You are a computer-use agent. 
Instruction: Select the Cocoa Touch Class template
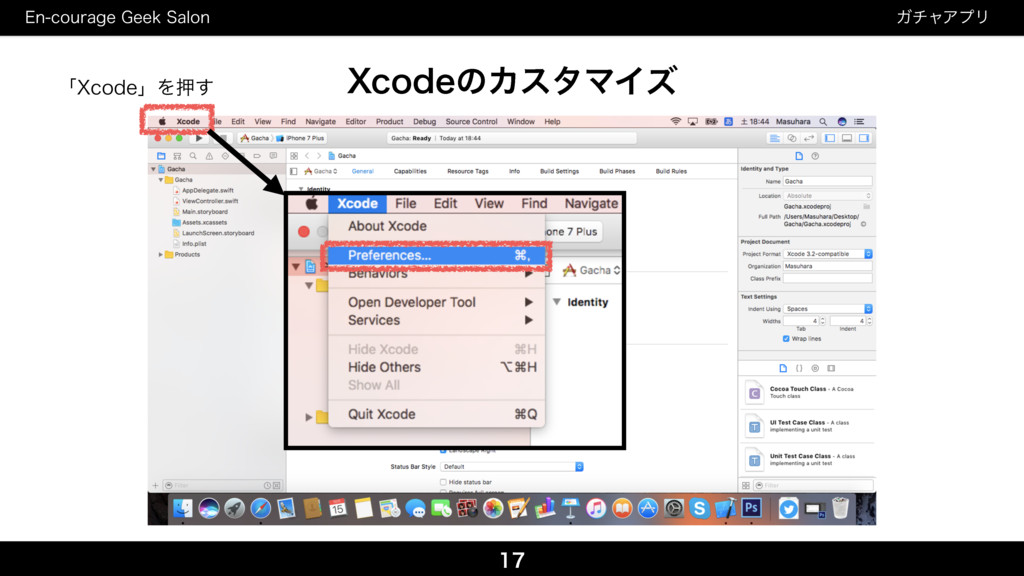(808, 392)
